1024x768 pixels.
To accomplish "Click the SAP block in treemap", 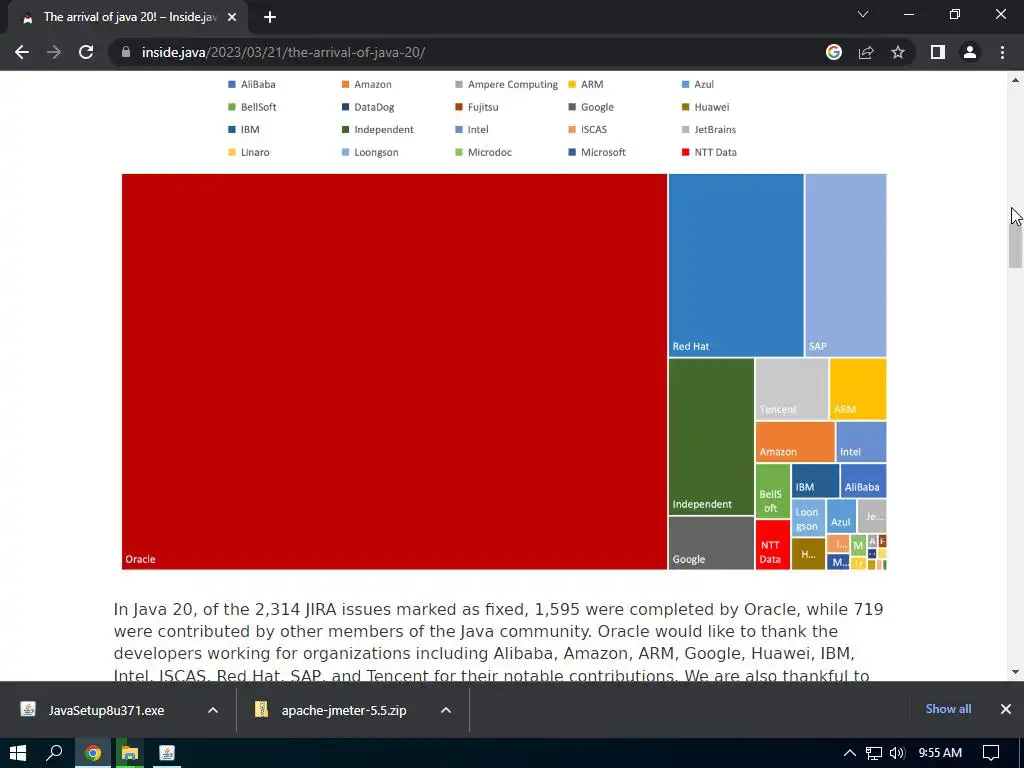I will tap(846, 265).
